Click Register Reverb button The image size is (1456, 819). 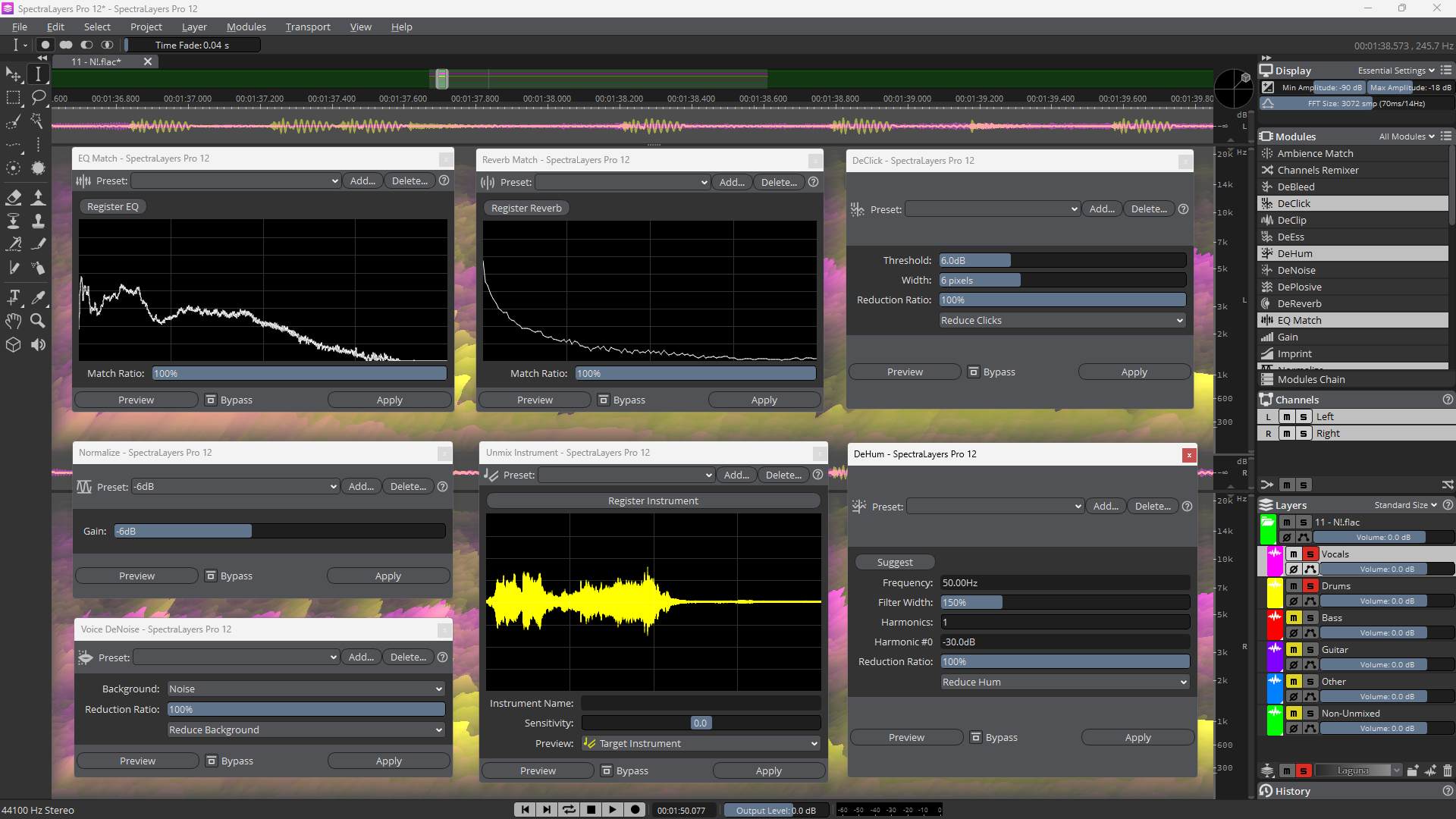[526, 208]
